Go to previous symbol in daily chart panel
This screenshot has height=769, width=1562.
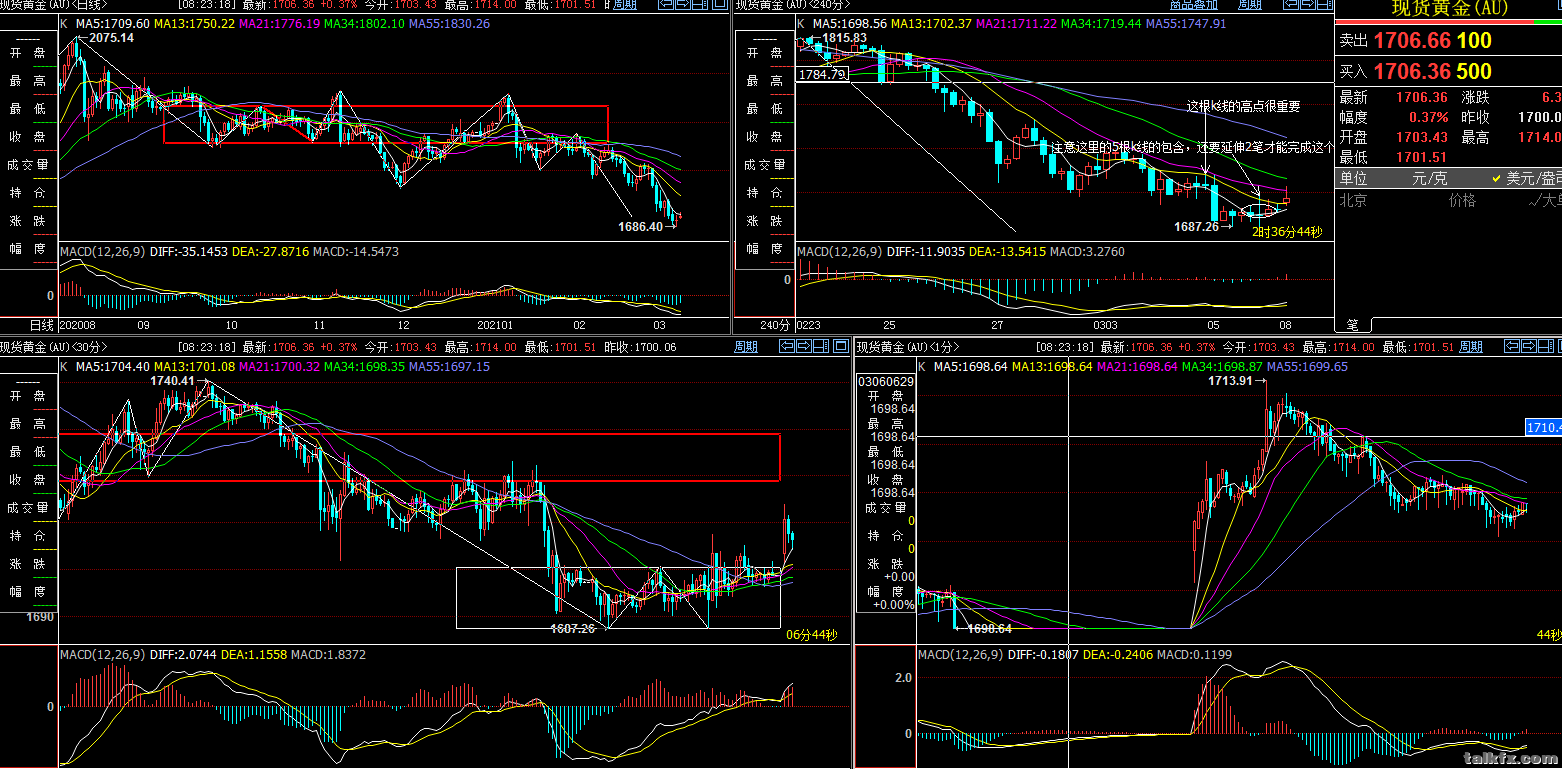click(x=664, y=4)
